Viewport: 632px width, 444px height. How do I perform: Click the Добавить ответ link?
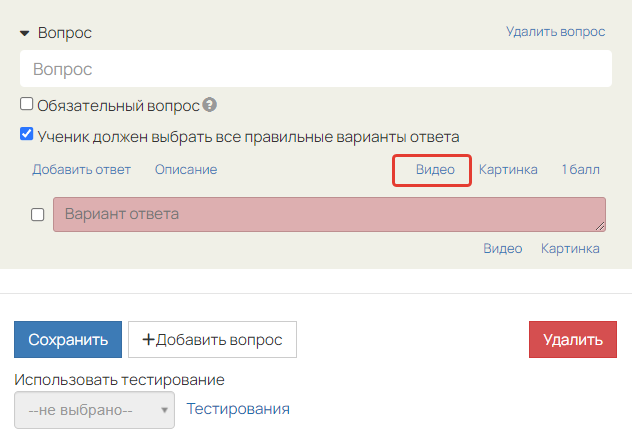pos(81,170)
